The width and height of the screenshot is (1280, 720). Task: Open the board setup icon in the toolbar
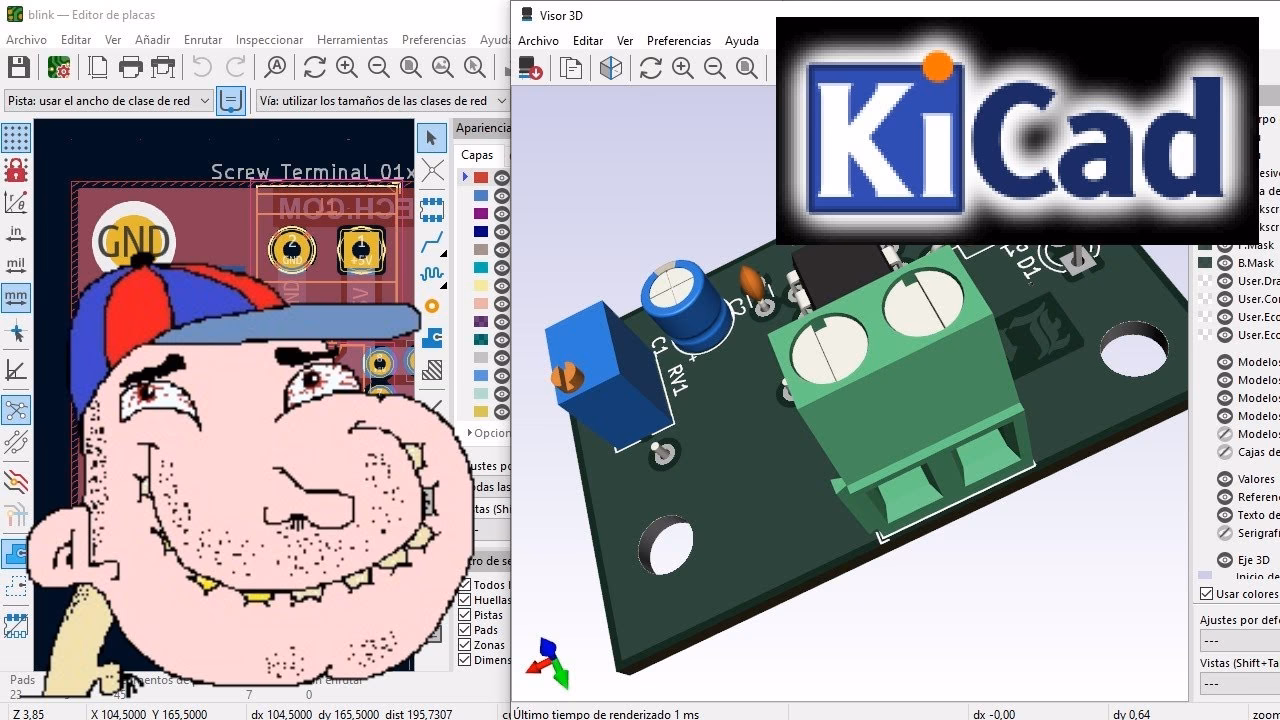[x=58, y=67]
